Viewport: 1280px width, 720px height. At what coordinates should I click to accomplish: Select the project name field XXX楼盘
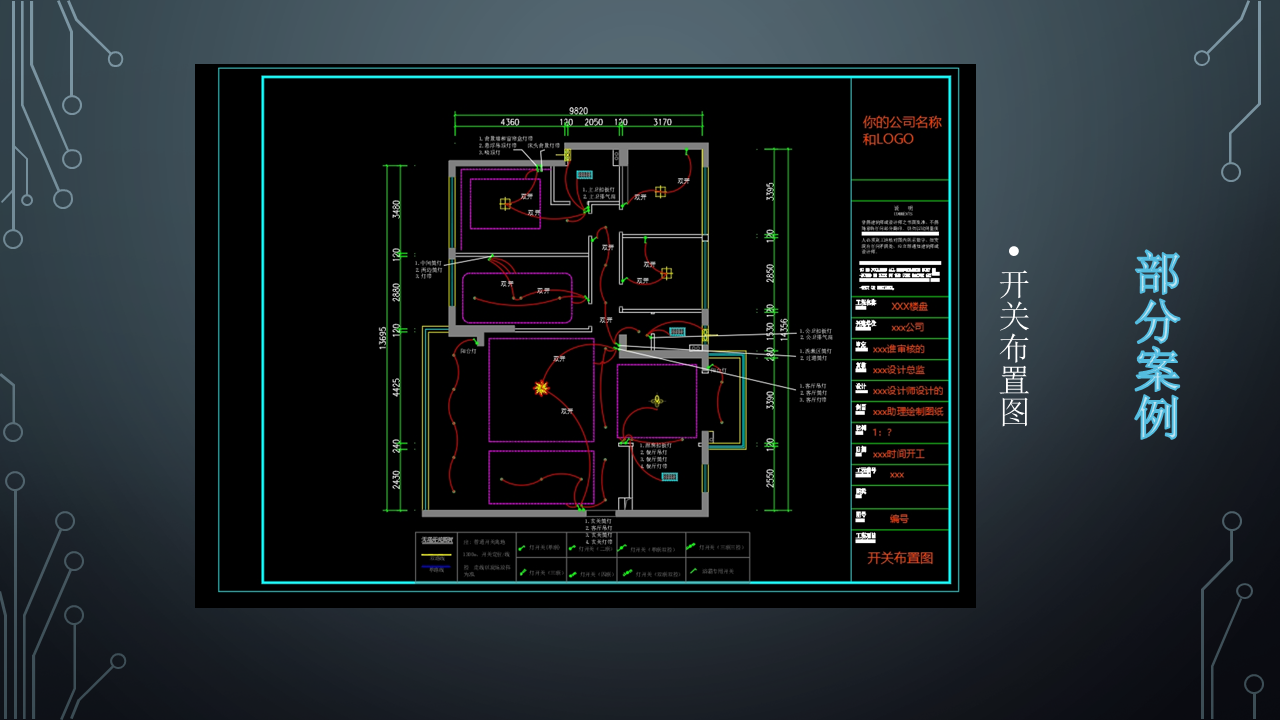click(x=909, y=306)
